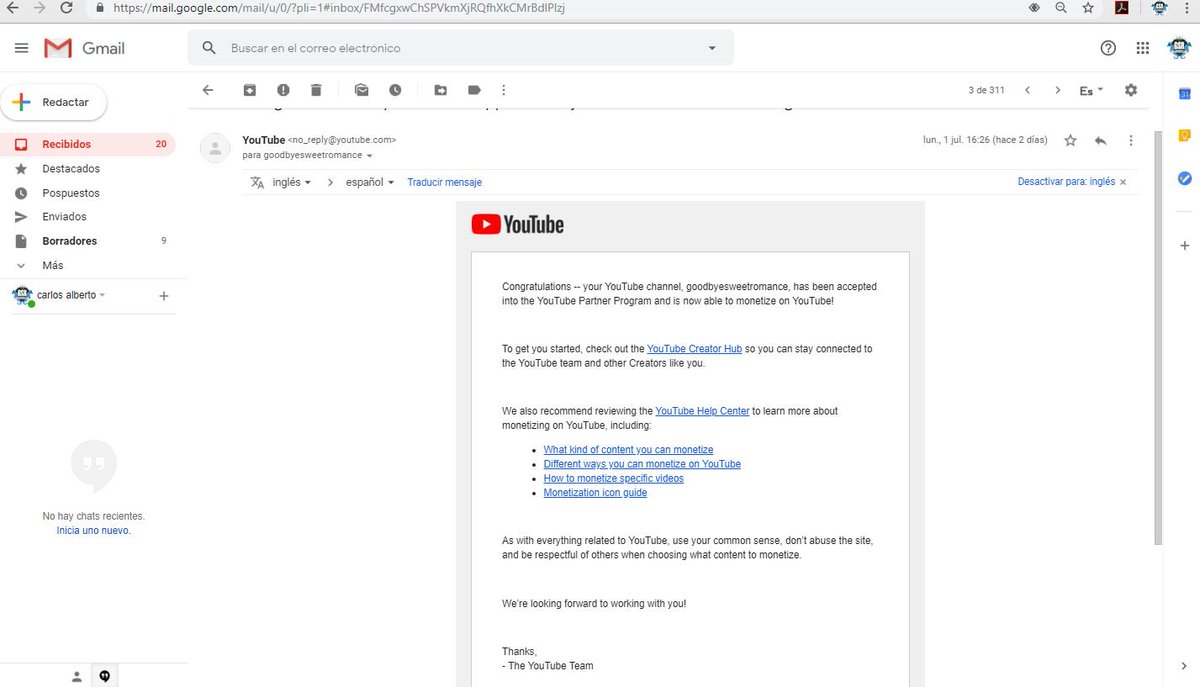
Task: Open the YouTube Help Center link
Action: 702,411
